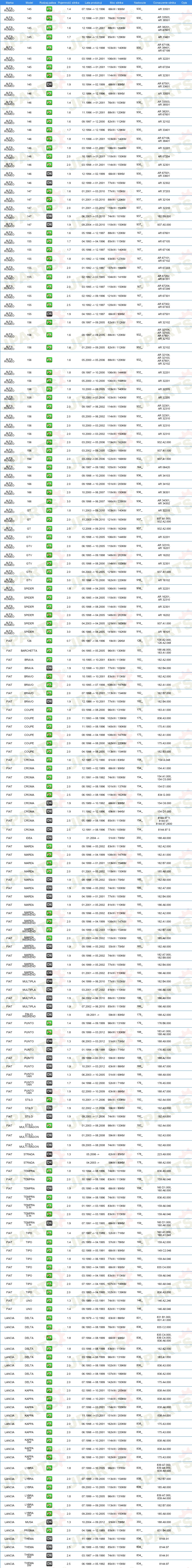Click the Moc silnika column header
This screenshot has height=1568, width=192.
pos(116,2)
